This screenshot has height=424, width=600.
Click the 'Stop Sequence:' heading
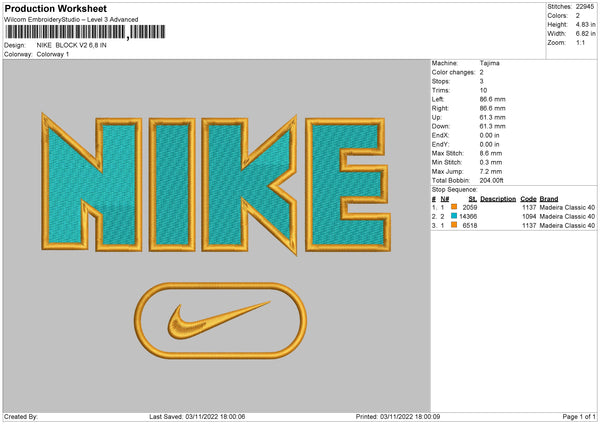455,190
